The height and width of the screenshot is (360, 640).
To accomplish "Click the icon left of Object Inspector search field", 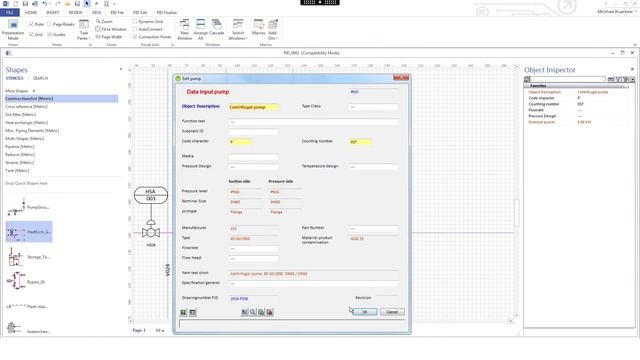I will point(527,79).
